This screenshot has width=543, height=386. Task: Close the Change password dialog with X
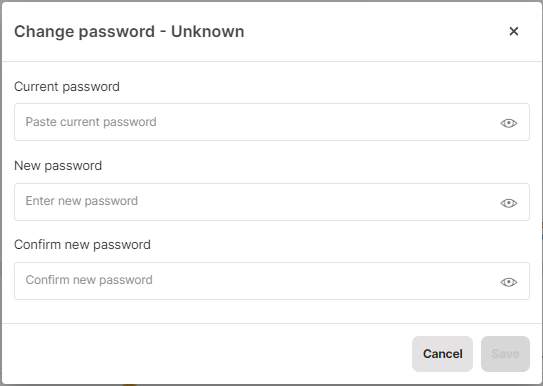coord(514,31)
